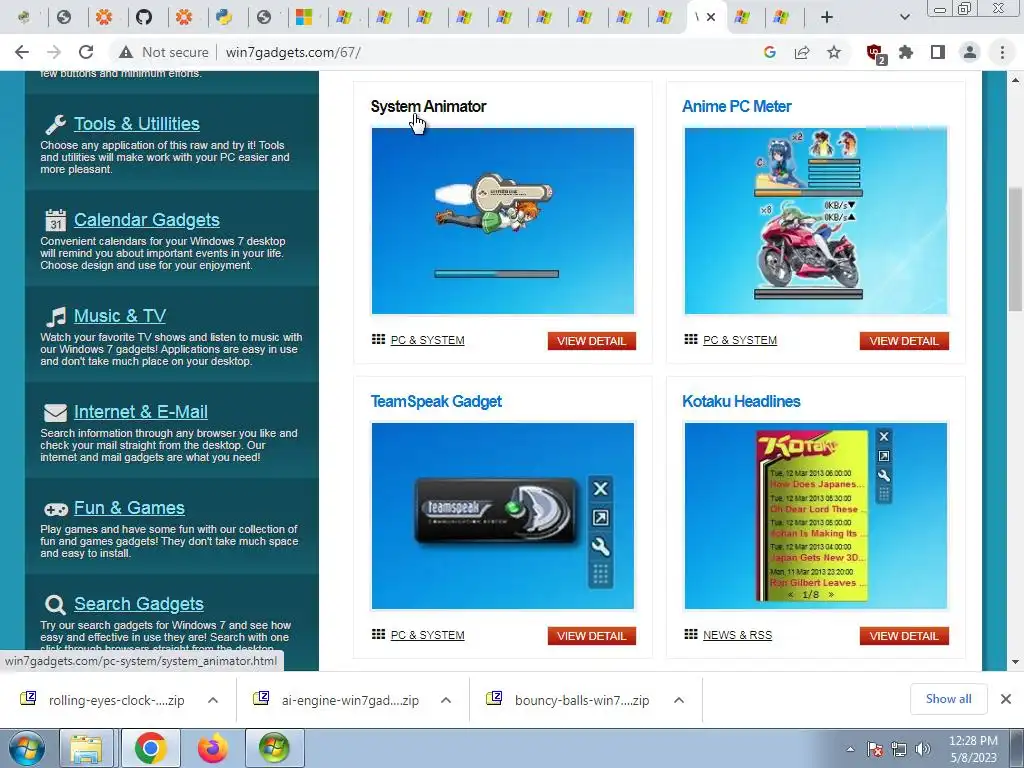The height and width of the screenshot is (768, 1024).
Task: Open PC & SYSTEM link under System Animator
Action: (x=427, y=340)
